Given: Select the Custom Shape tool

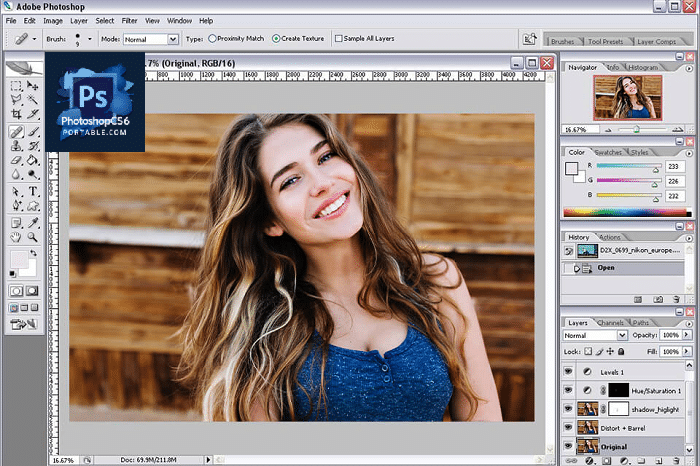Looking at the screenshot, I should [32, 206].
